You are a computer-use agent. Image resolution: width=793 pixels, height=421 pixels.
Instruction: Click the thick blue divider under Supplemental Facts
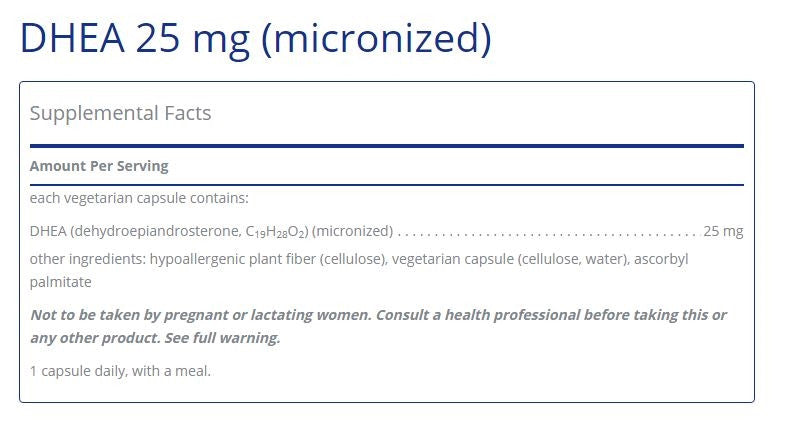click(x=386, y=146)
